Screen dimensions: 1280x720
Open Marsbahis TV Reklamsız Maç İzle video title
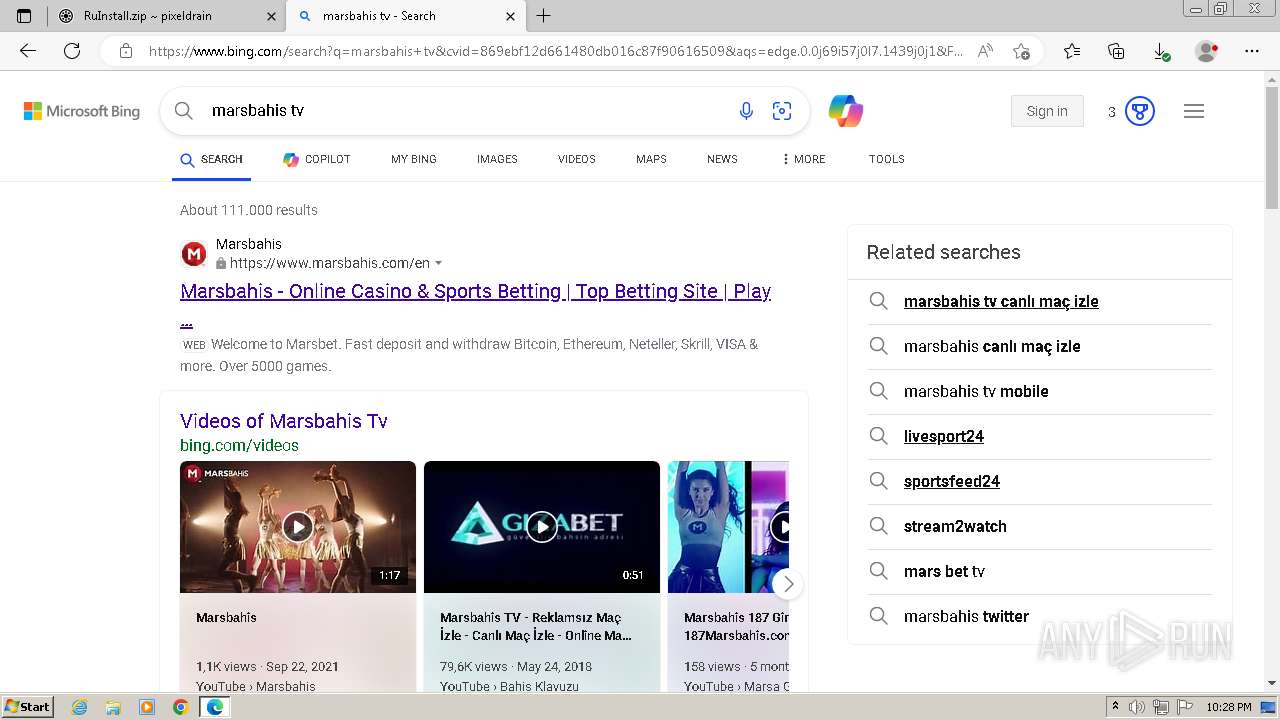click(536, 626)
